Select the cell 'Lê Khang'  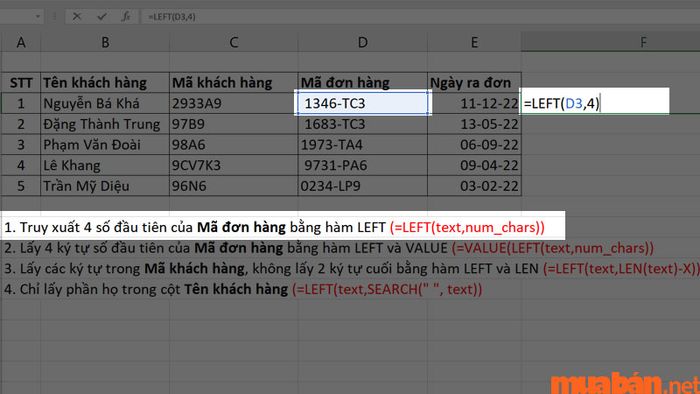[x=105, y=166]
